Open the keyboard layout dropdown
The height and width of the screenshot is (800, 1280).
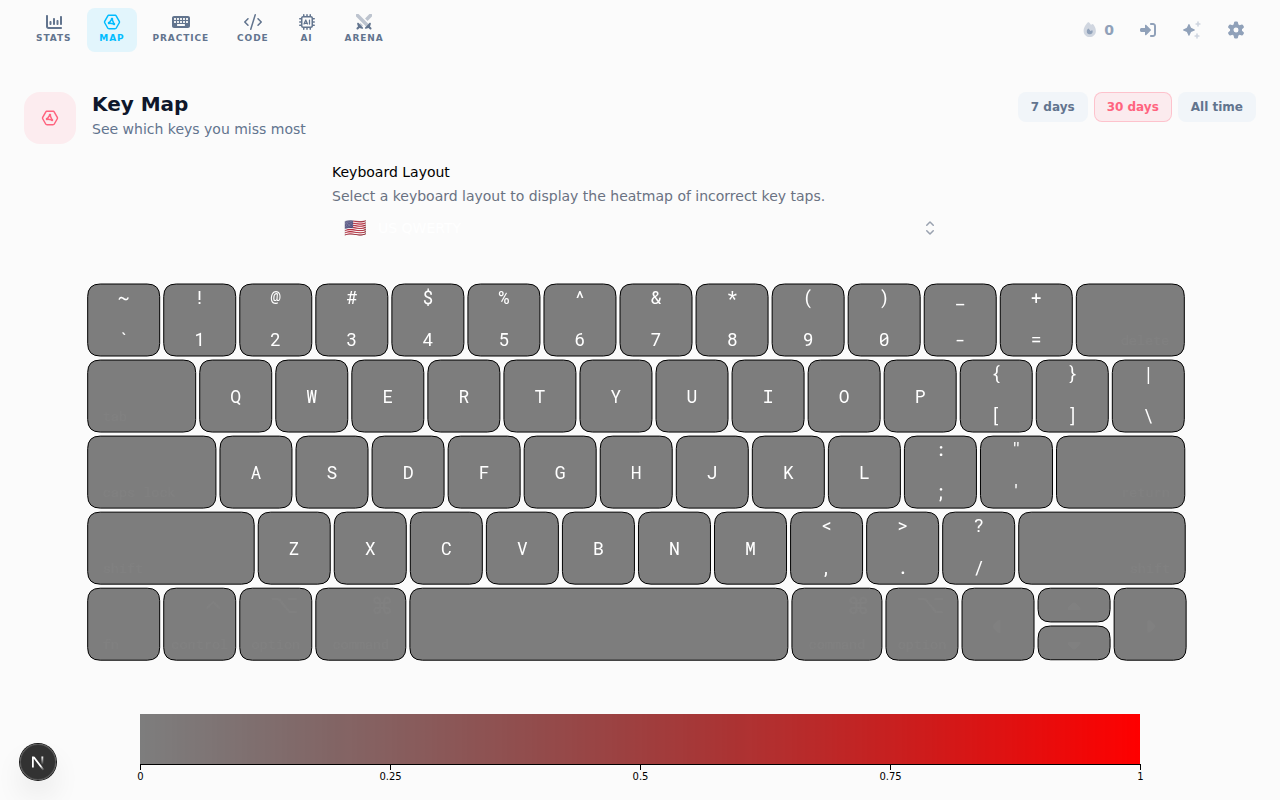coord(640,228)
